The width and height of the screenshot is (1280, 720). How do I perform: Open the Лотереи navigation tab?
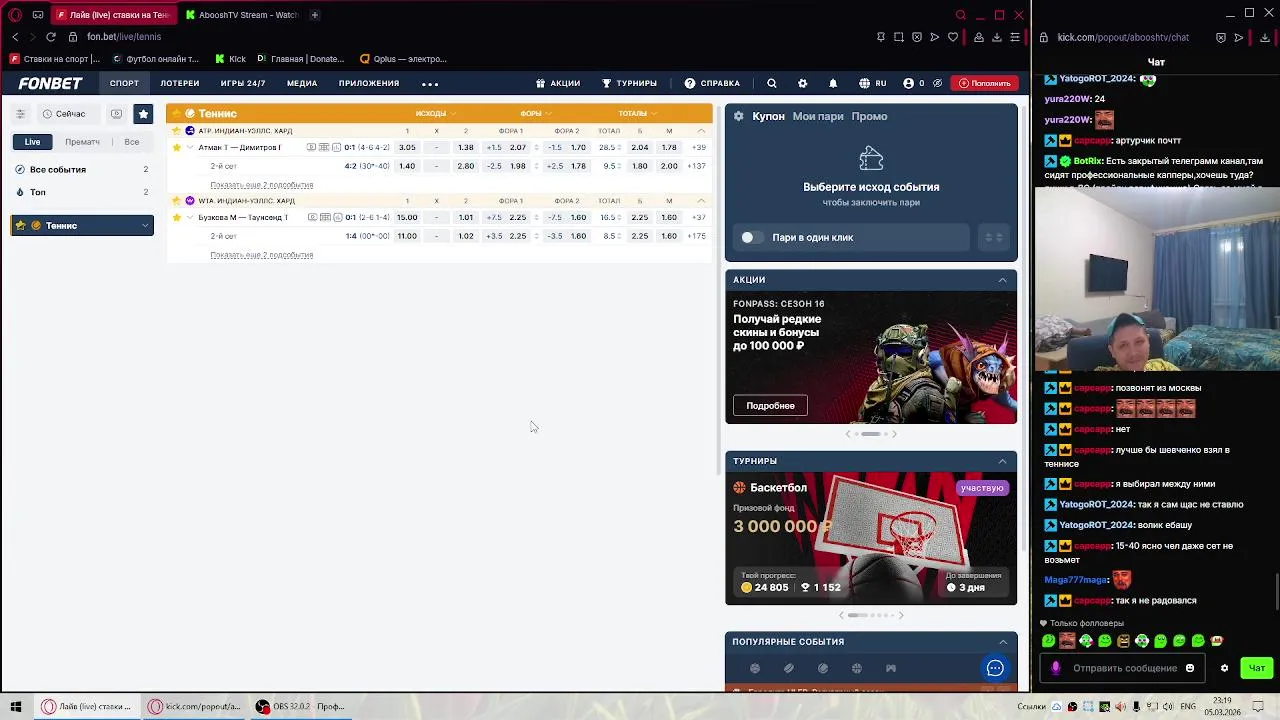[180, 83]
